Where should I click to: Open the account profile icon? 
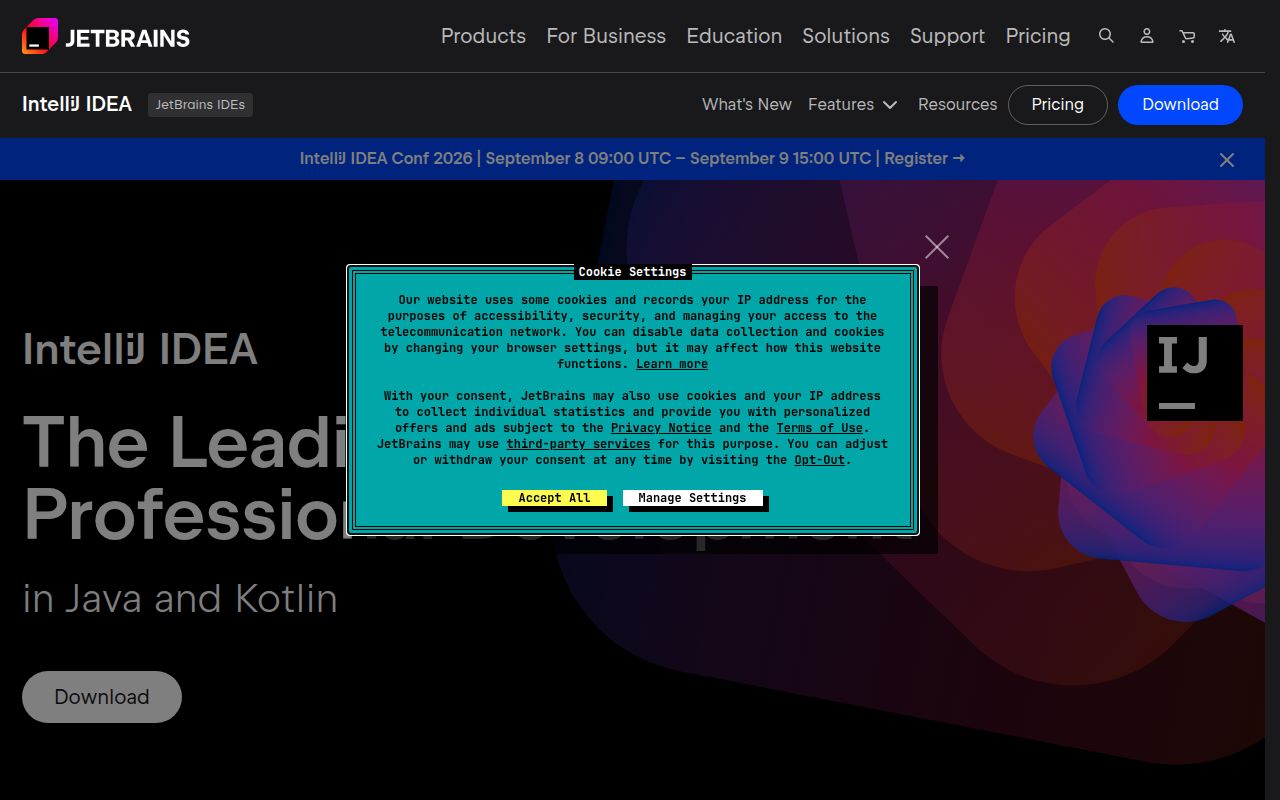(x=1147, y=36)
